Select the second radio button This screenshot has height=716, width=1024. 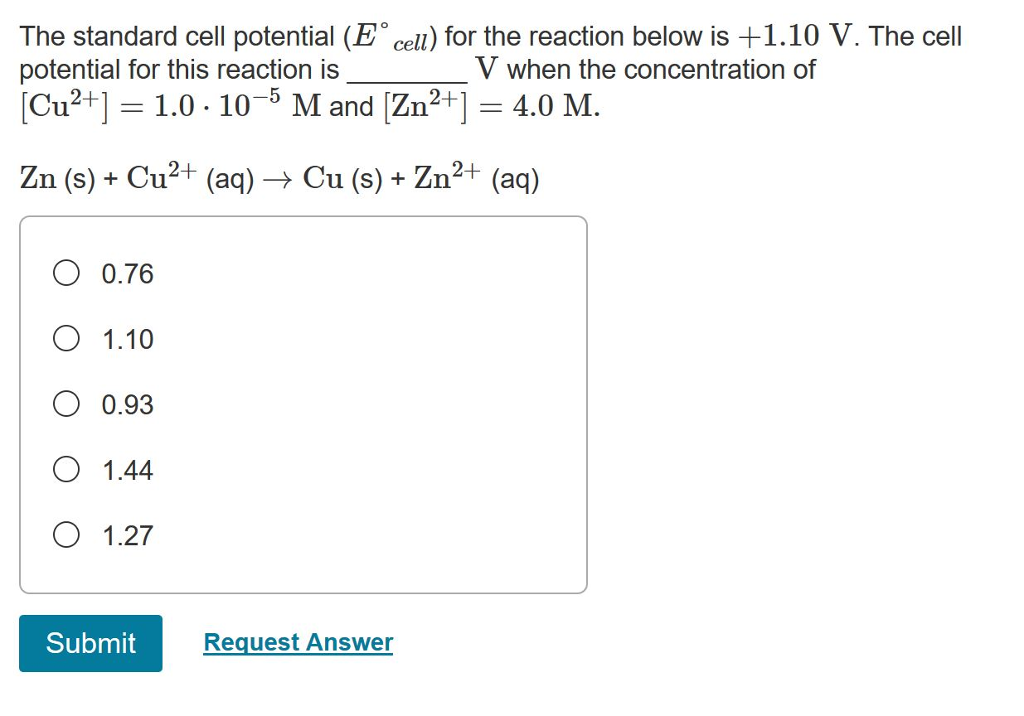pos(66,338)
